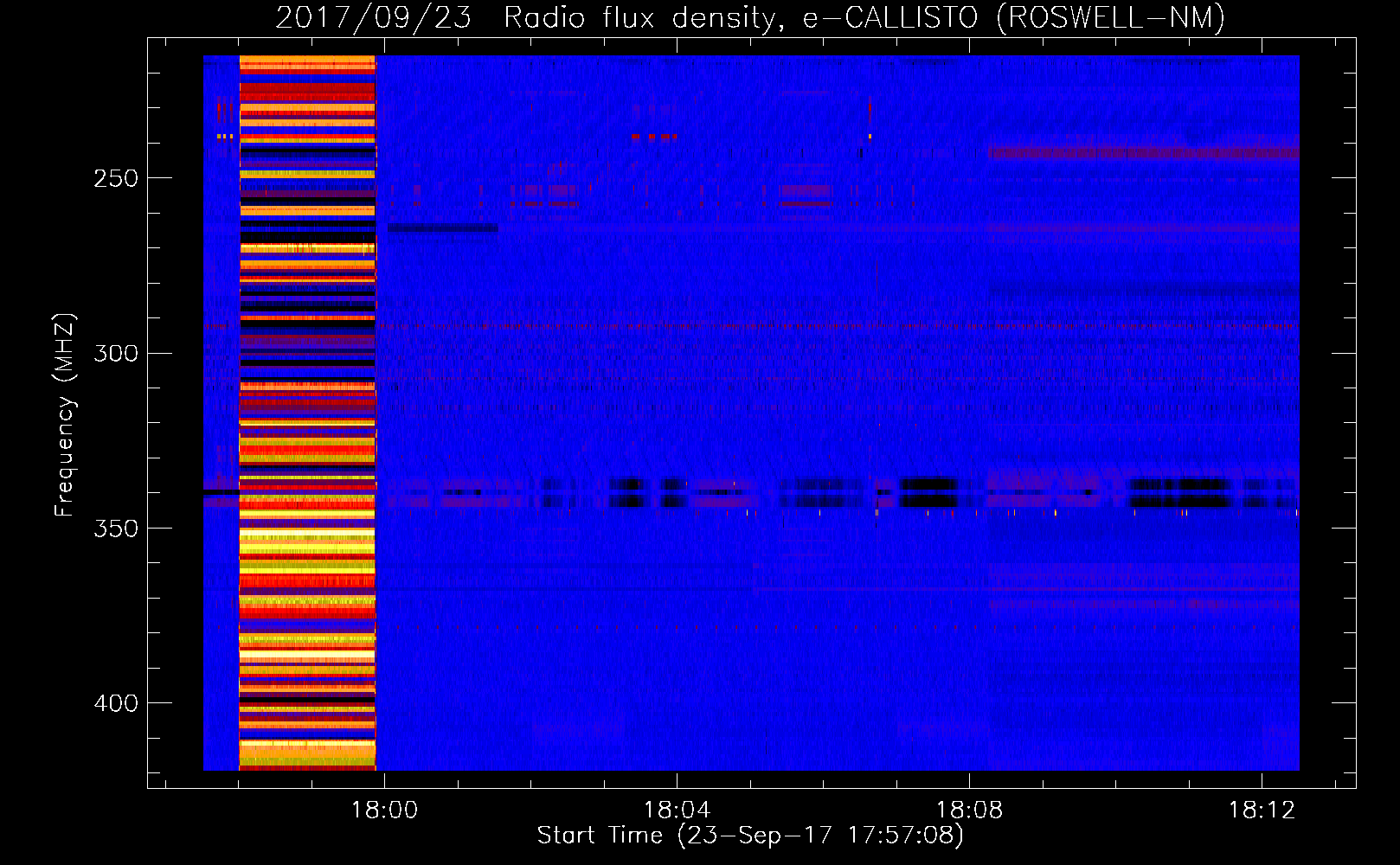Click the 18:00 time tick label

(384, 810)
